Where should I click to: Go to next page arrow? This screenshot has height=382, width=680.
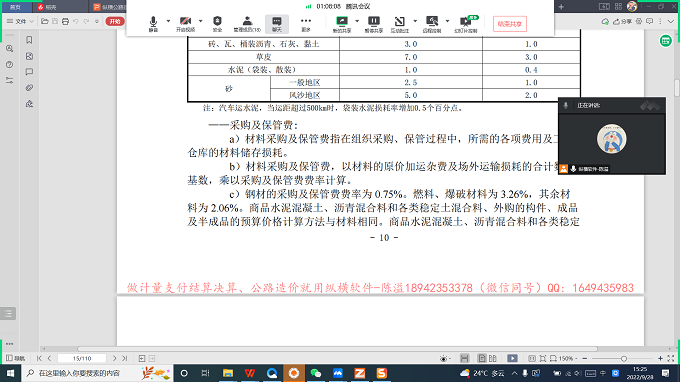114,358
